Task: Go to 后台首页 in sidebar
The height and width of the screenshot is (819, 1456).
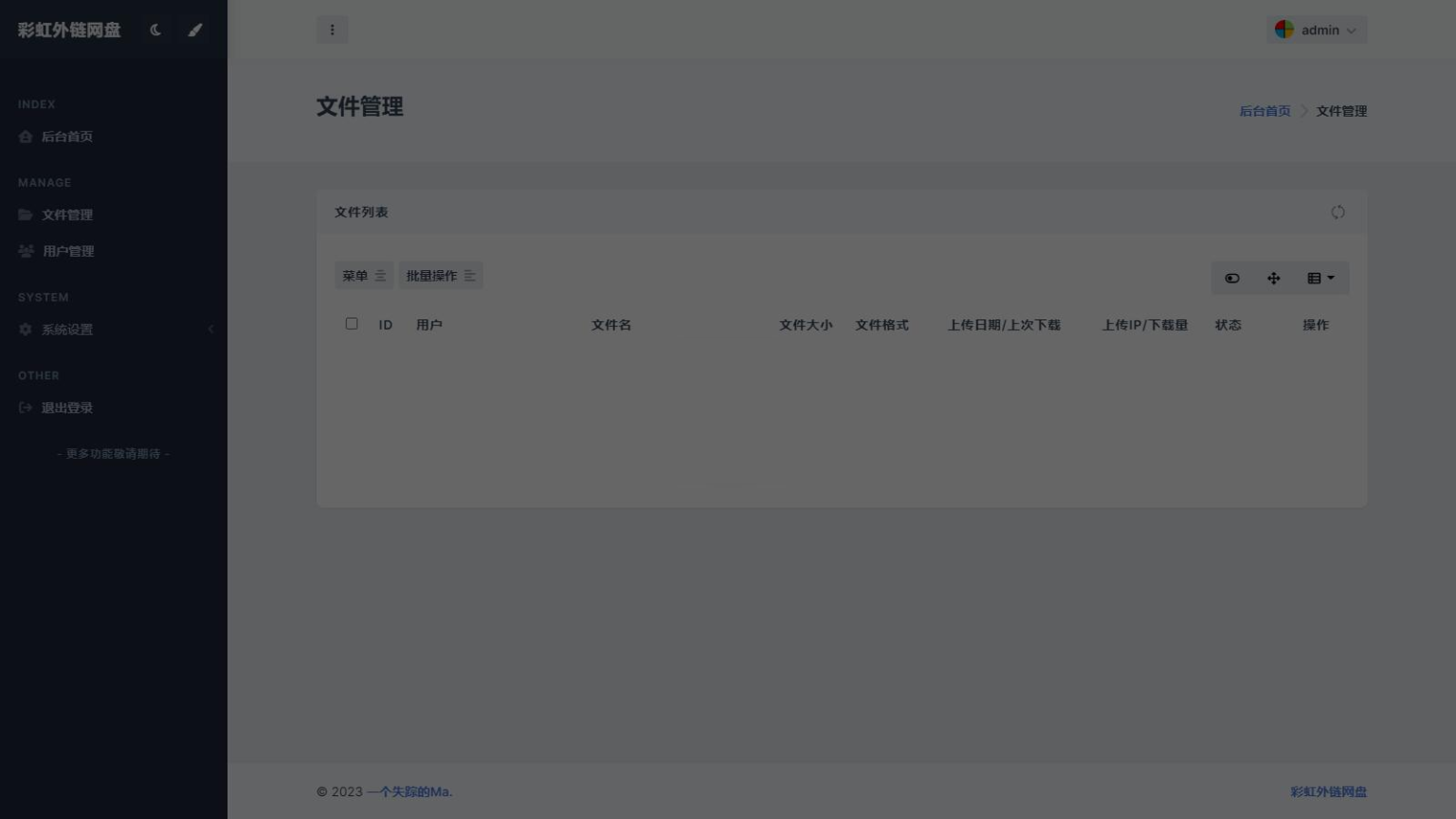Action: 66,136
